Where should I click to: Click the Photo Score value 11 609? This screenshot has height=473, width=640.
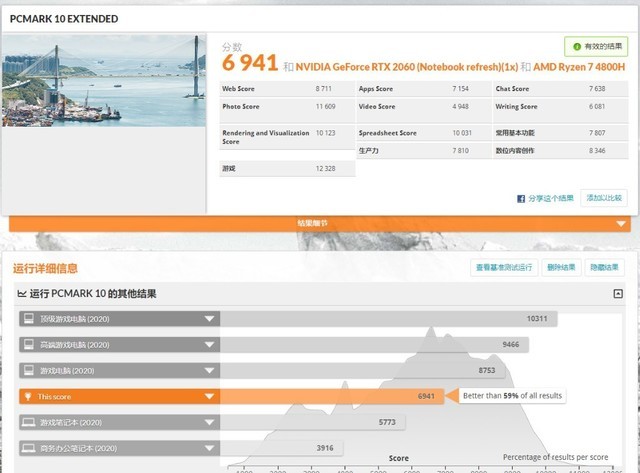point(325,107)
